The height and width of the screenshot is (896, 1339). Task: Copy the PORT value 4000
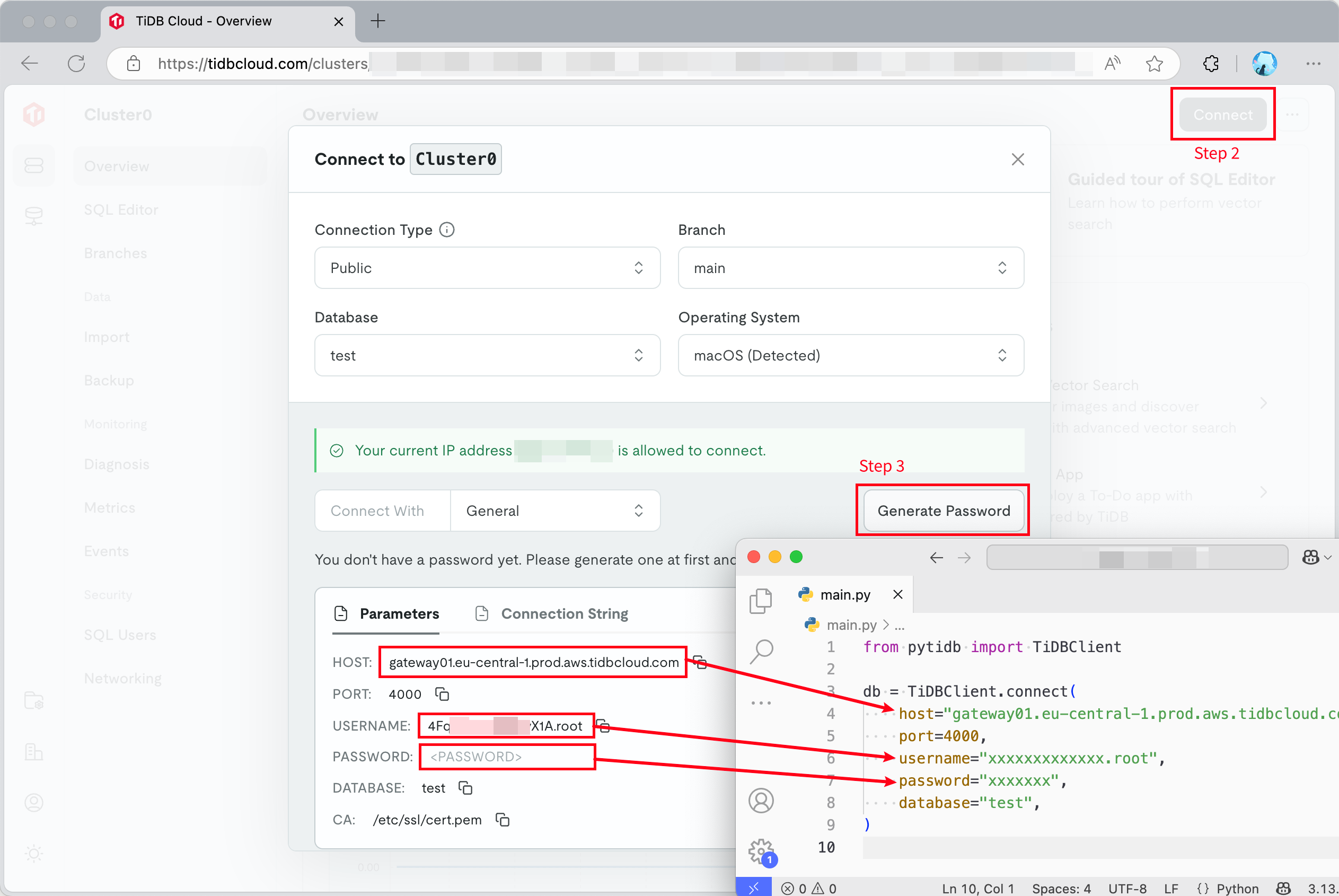pyautogui.click(x=442, y=693)
